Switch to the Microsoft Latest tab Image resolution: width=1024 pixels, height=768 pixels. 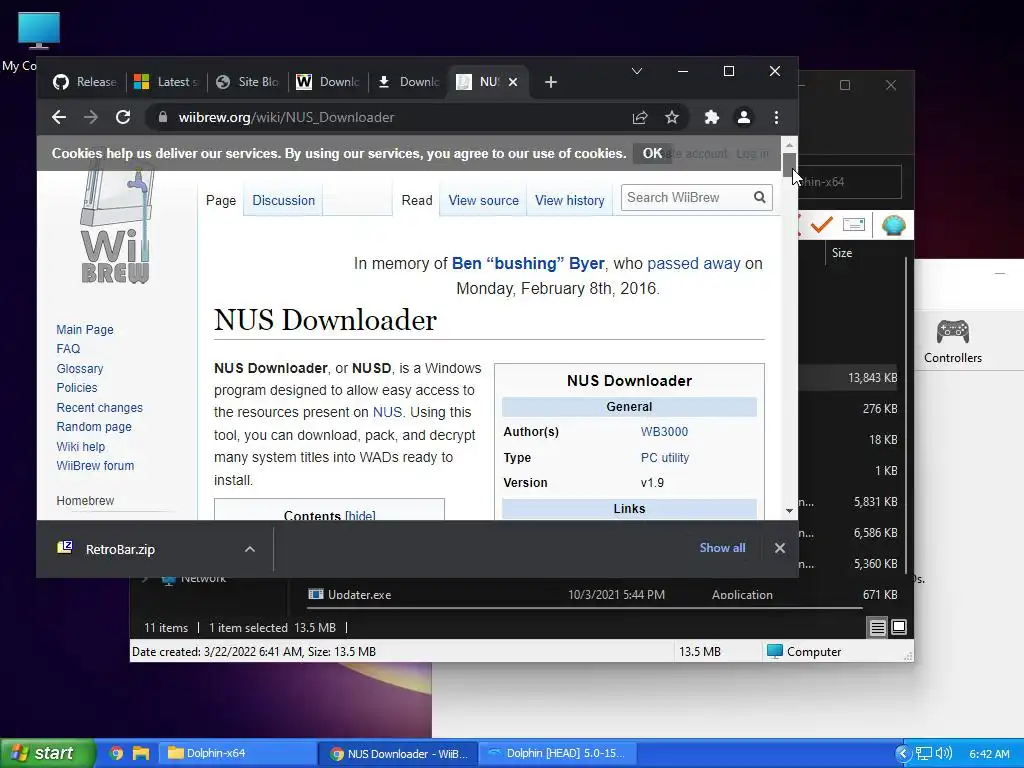click(166, 82)
